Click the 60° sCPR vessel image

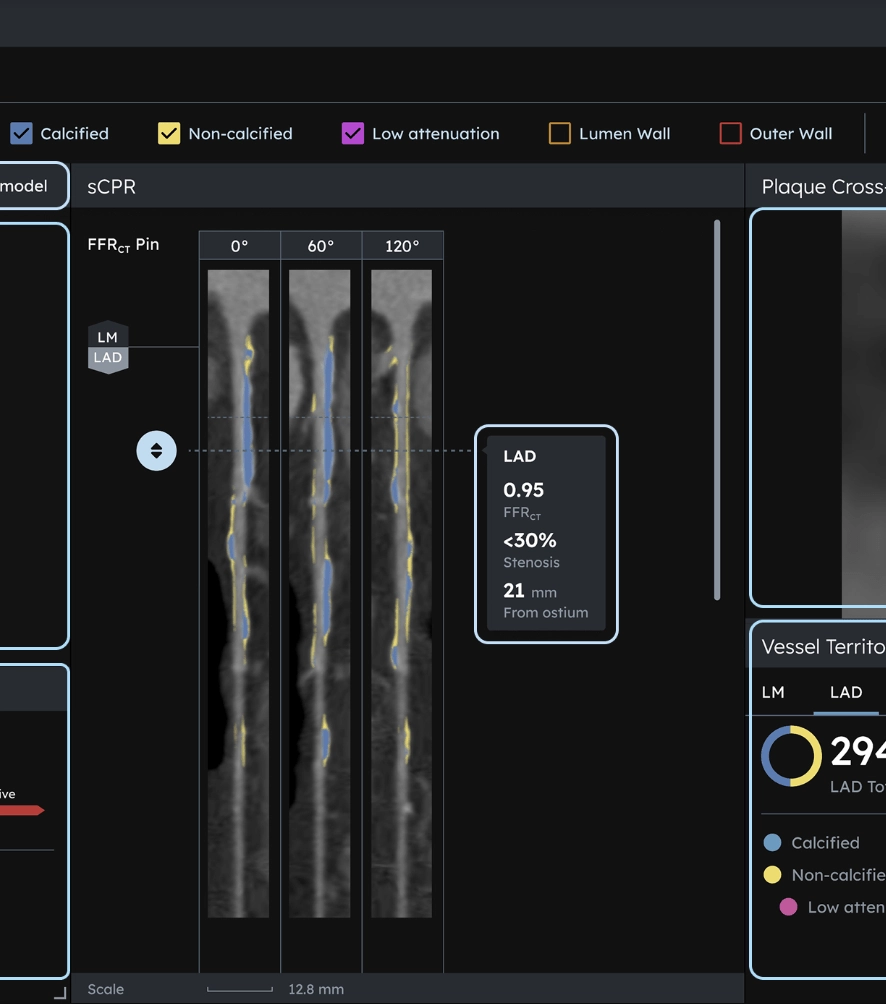(x=319, y=594)
